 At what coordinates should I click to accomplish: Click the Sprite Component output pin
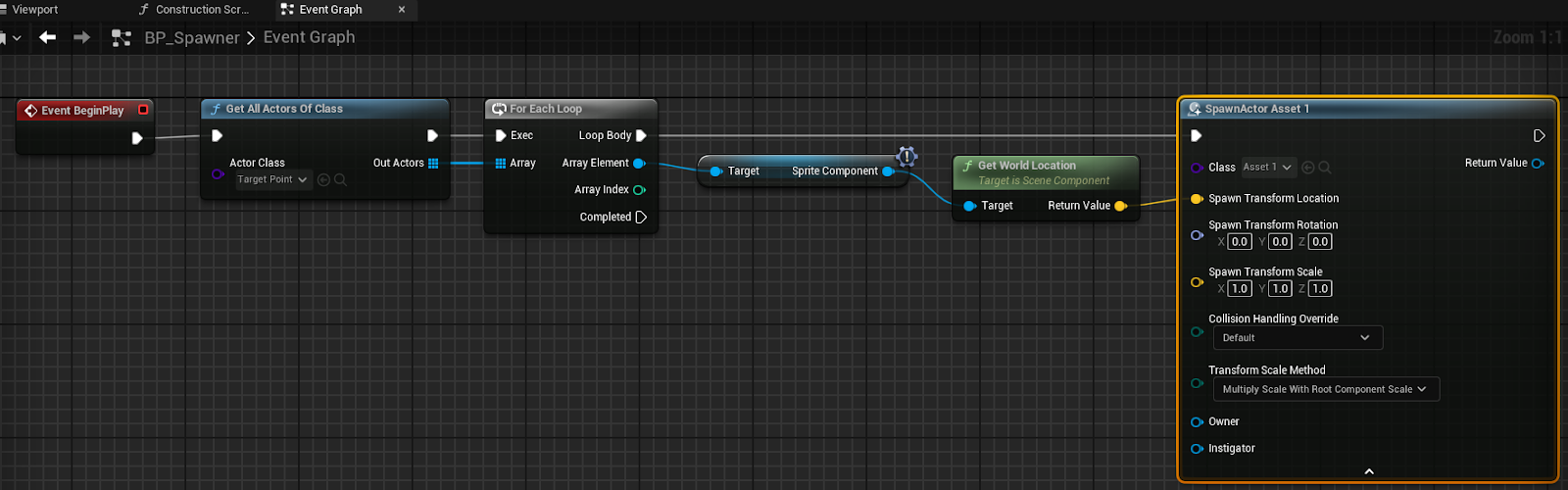[x=889, y=171]
